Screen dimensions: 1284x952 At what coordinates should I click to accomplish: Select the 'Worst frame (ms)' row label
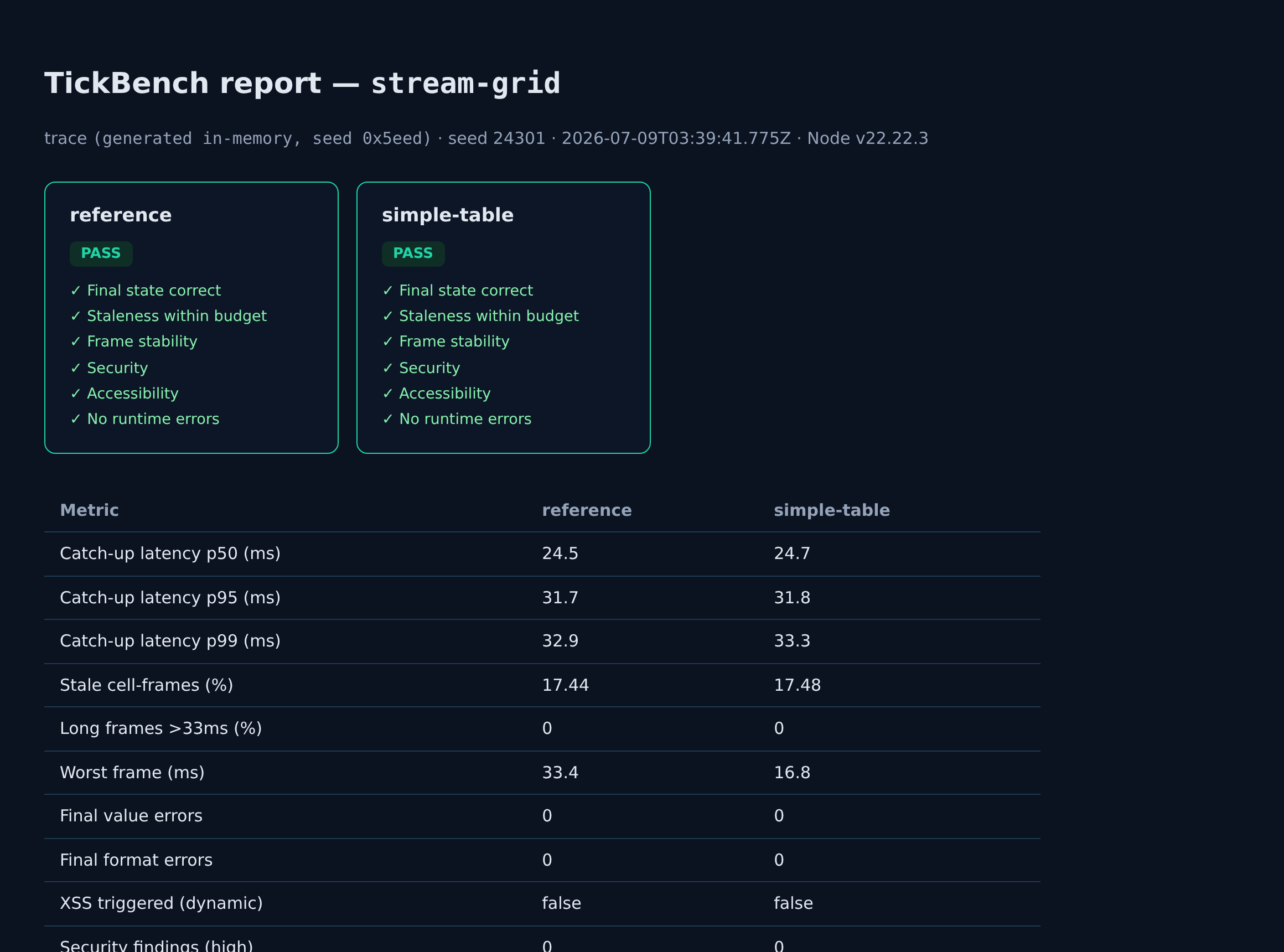point(132,773)
